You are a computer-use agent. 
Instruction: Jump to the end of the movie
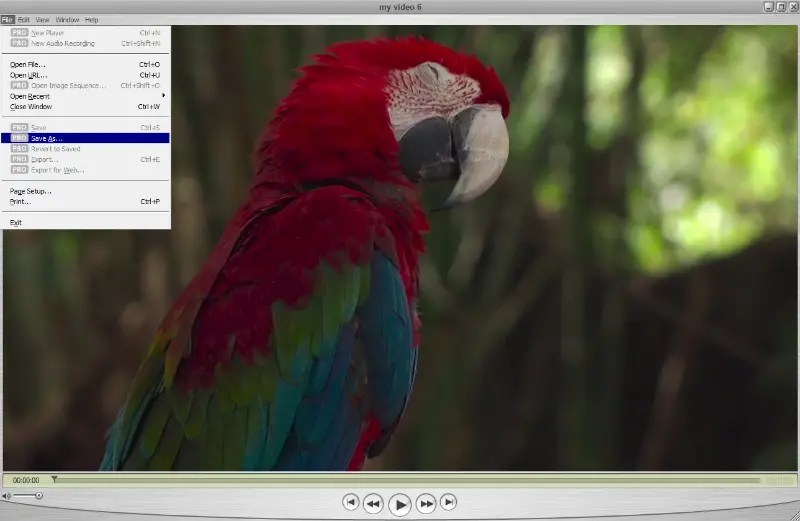(448, 502)
